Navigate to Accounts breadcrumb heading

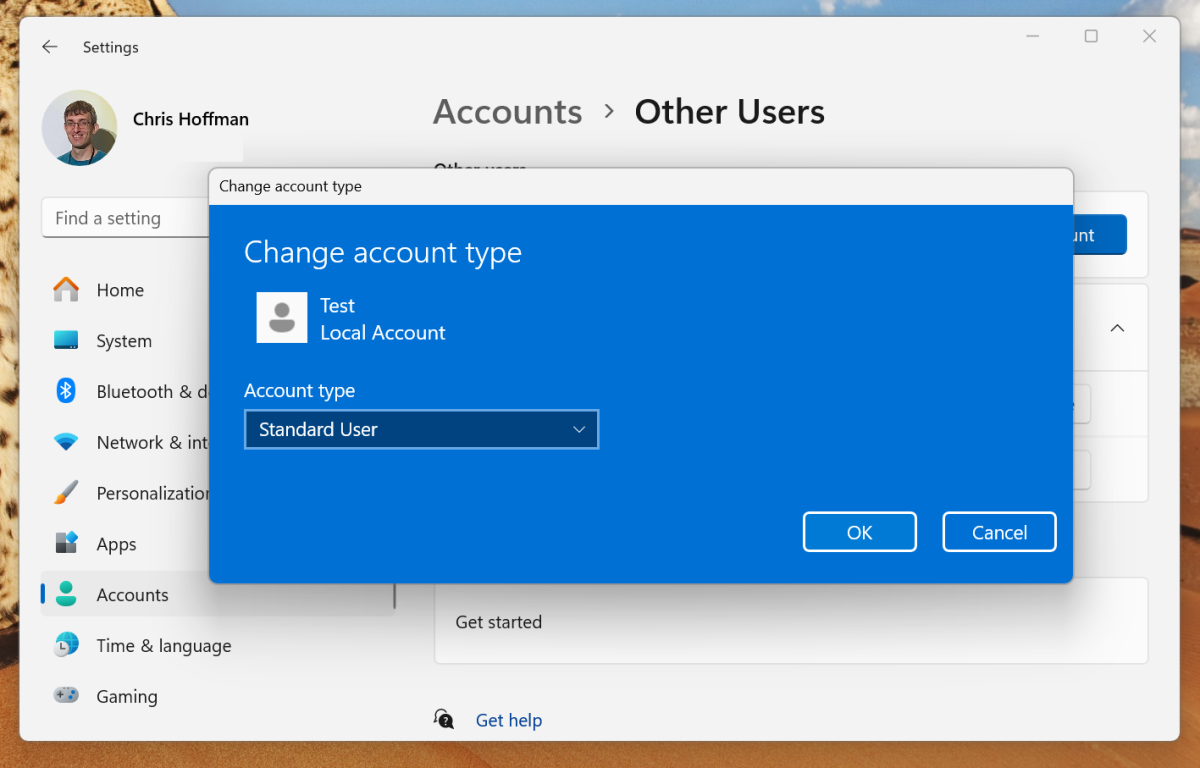click(507, 112)
